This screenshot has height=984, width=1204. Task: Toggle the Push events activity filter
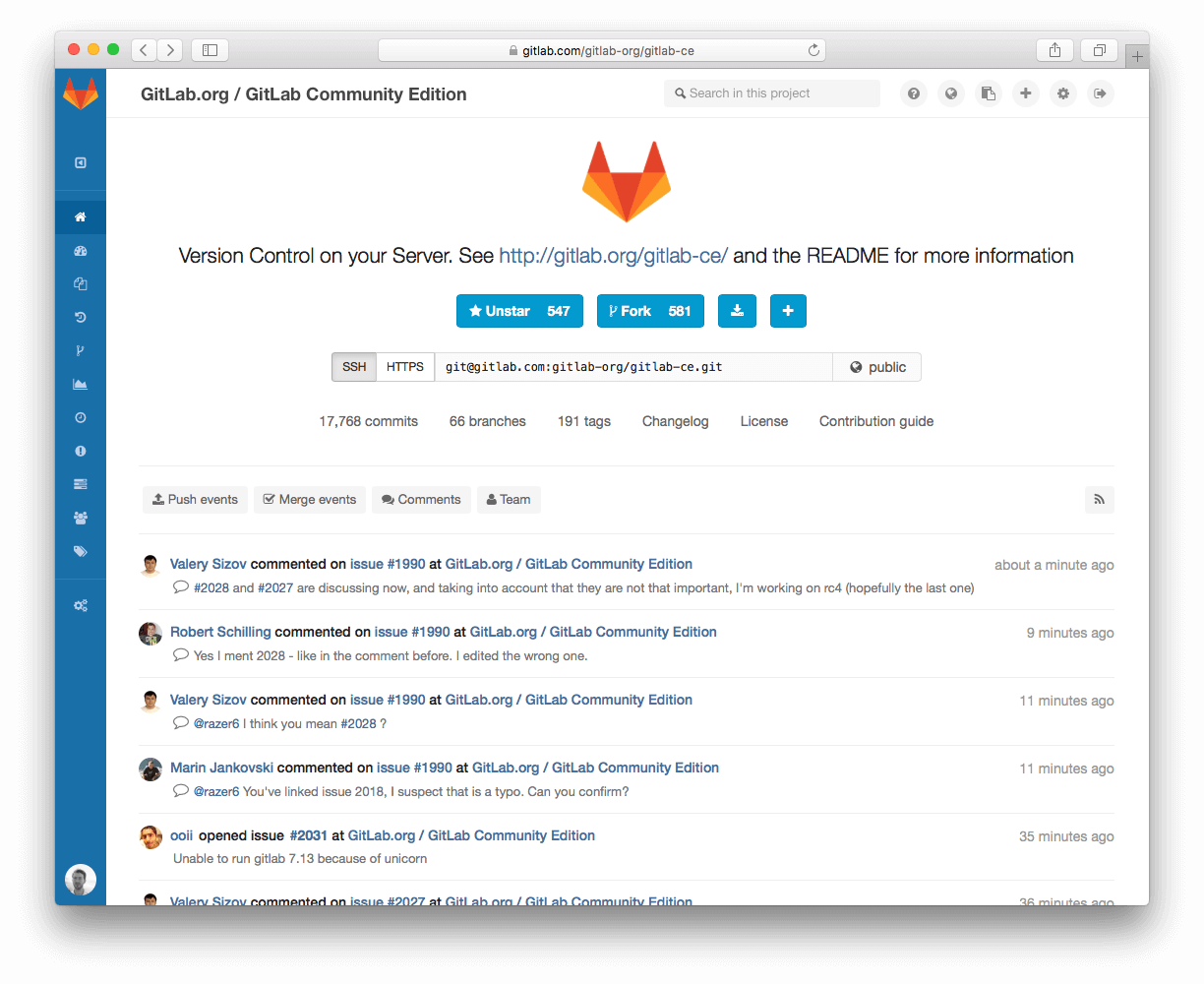195,499
